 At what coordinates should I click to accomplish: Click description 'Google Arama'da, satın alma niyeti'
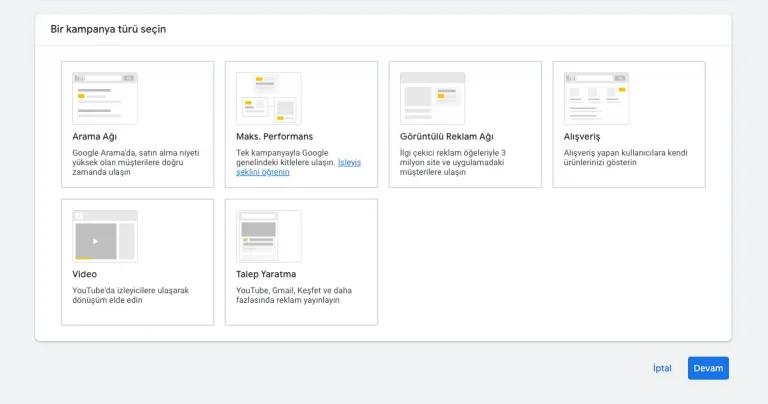tap(136, 162)
